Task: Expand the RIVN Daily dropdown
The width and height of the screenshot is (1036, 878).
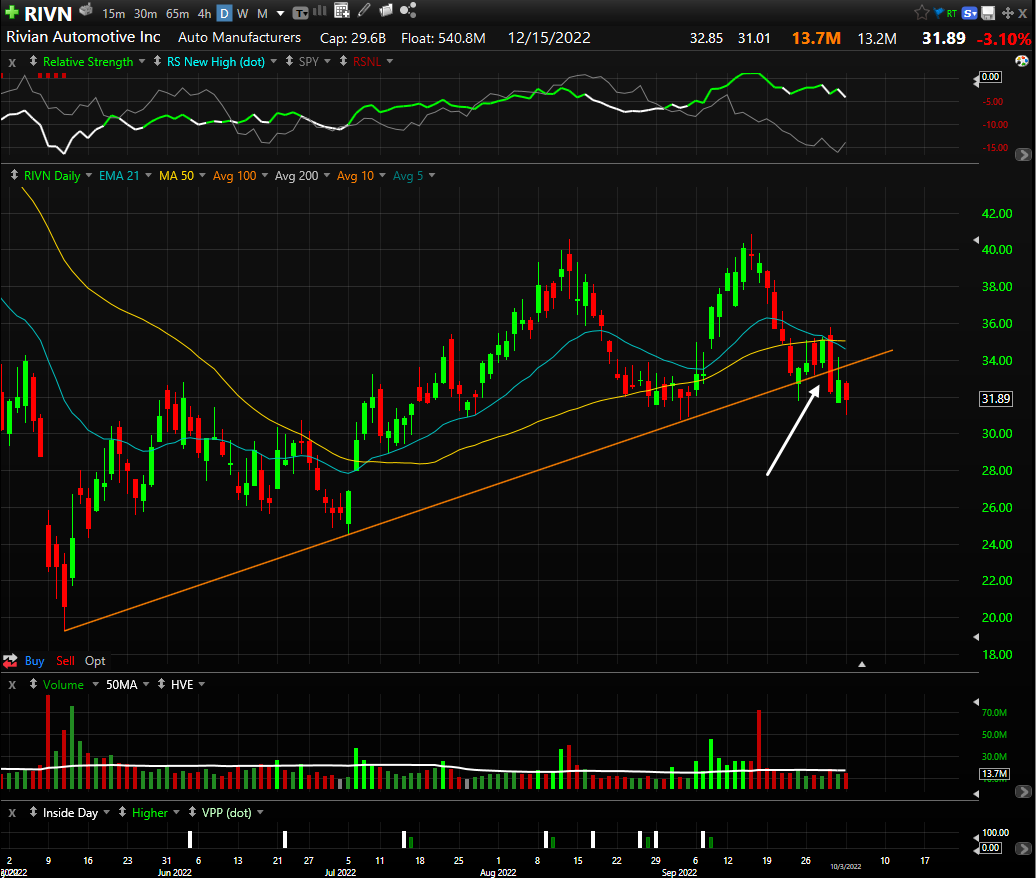Action: (x=89, y=176)
